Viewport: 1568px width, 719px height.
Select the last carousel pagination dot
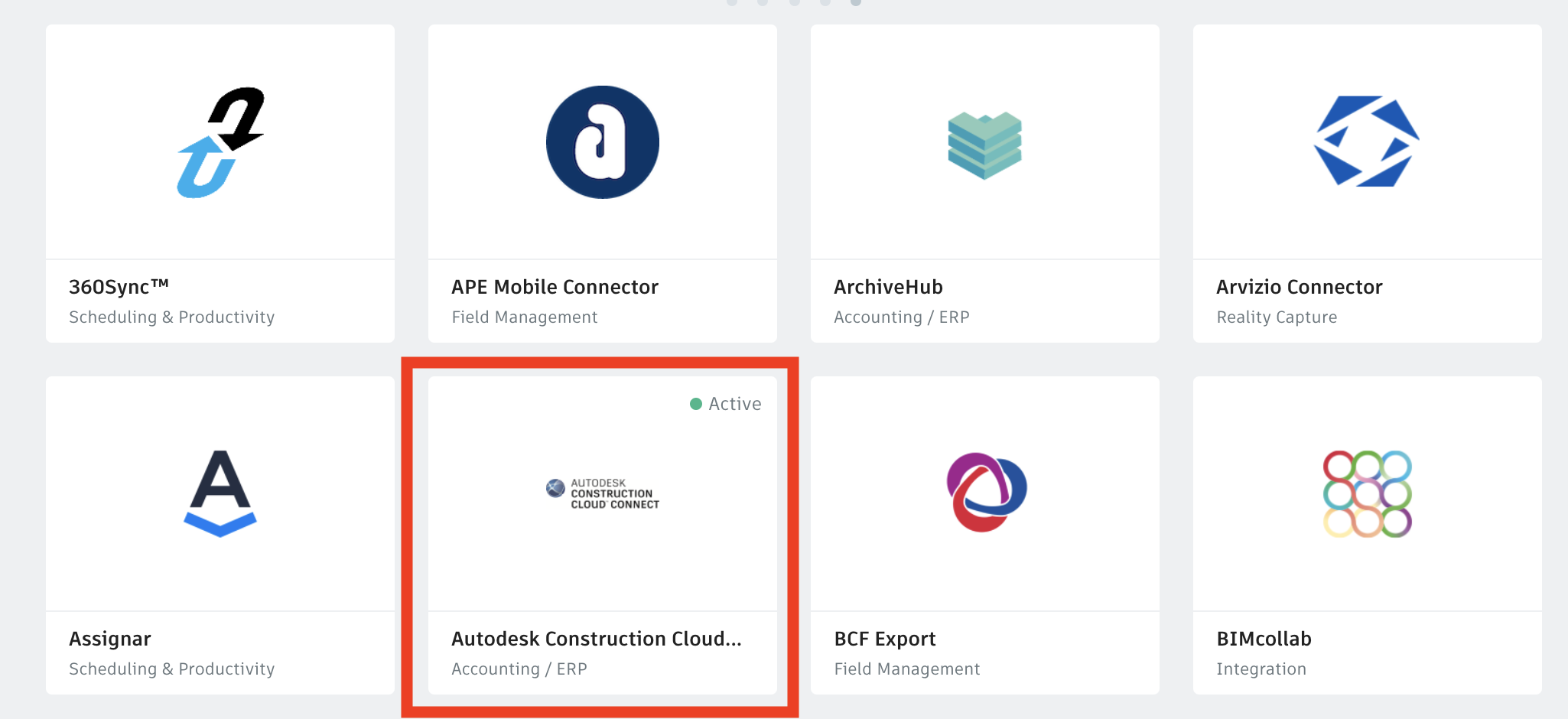tap(855, 4)
